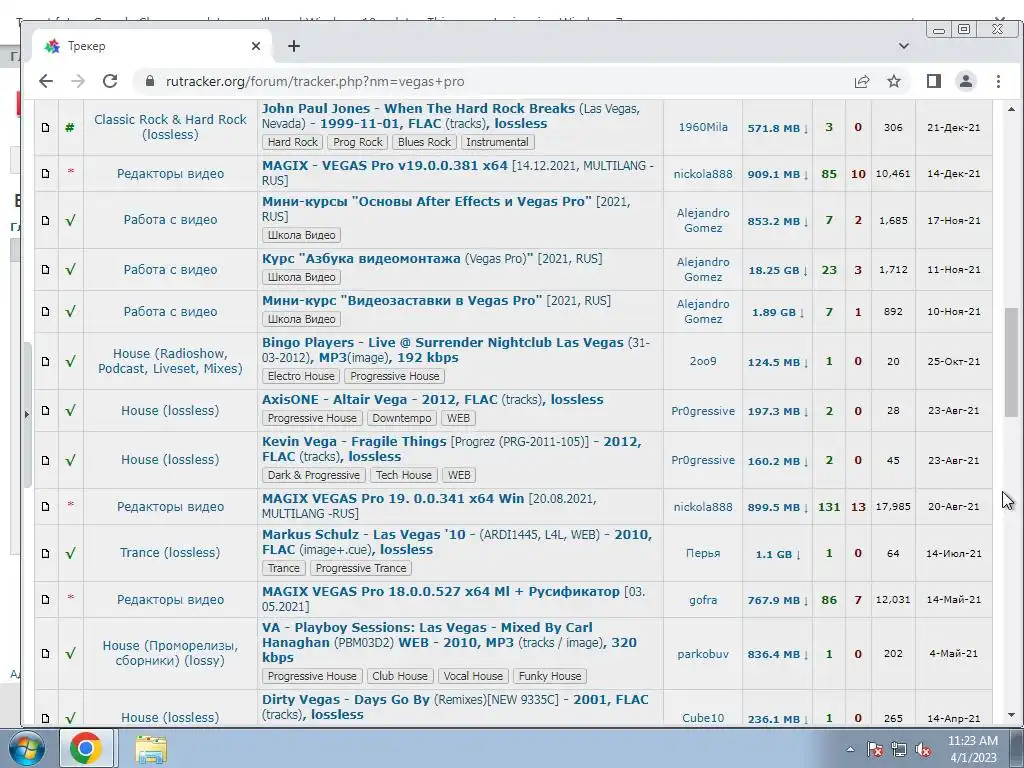The height and width of the screenshot is (768, 1024).
Task: Download the 18.25 GB torrent
Action: [778, 270]
